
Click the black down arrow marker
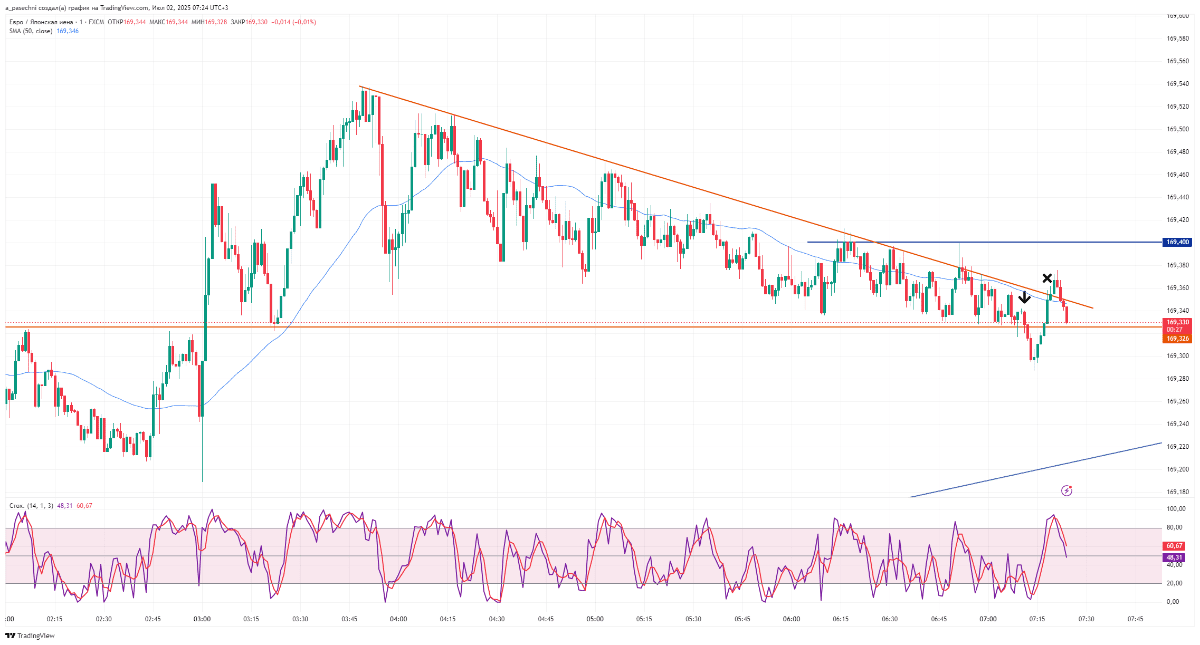pyautogui.click(x=1025, y=297)
